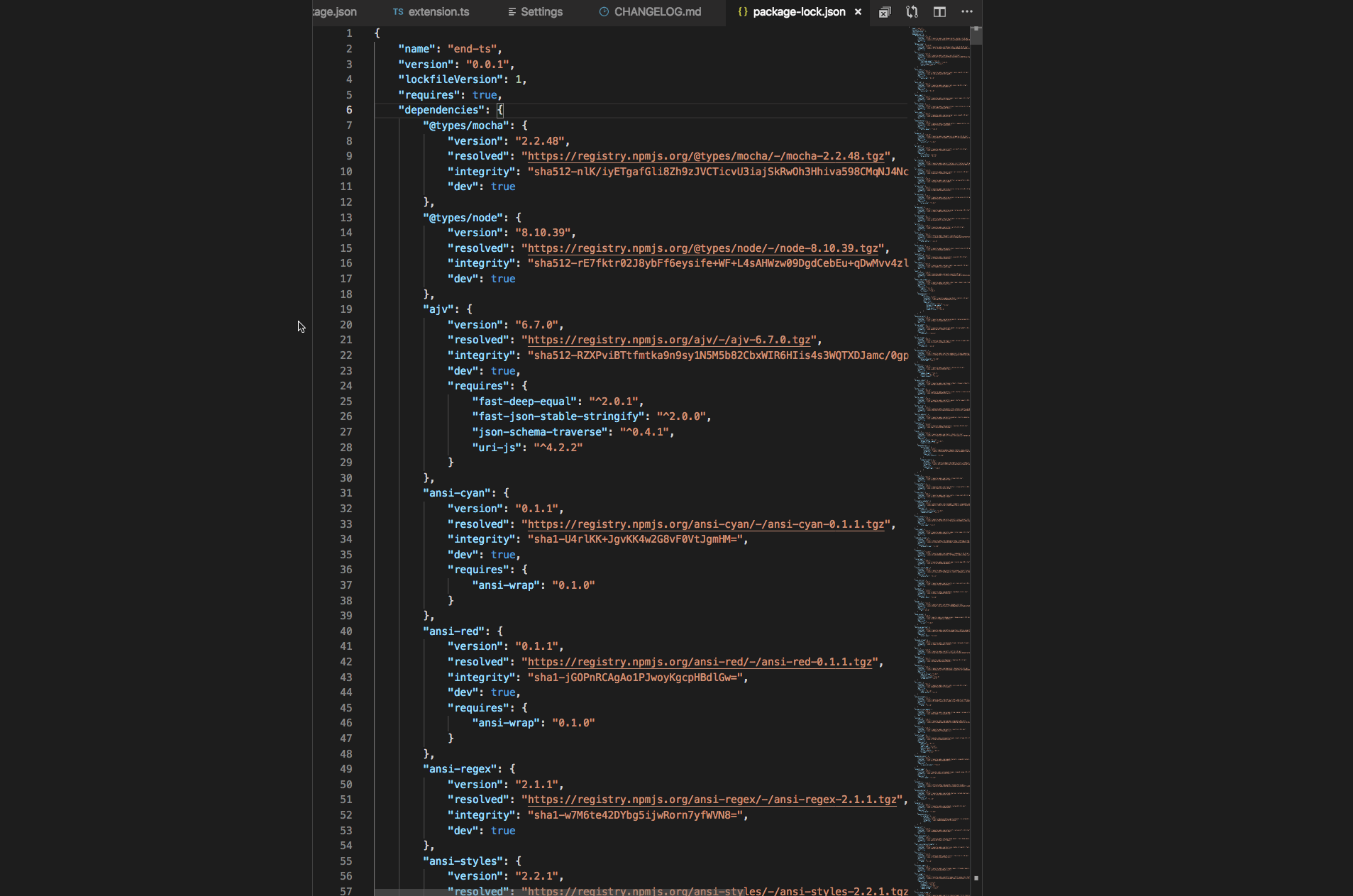Screen dimensions: 1353x896
Task: Click line number 6 in the gutter
Action: pos(348,110)
